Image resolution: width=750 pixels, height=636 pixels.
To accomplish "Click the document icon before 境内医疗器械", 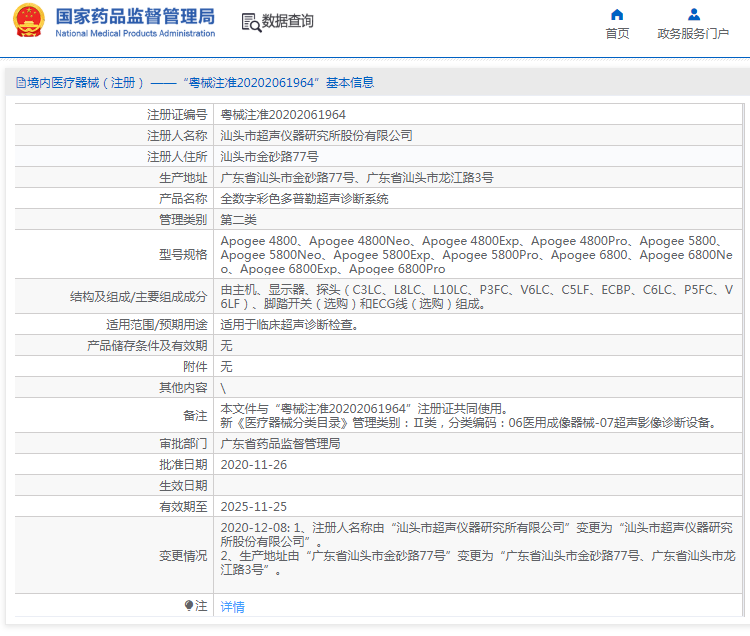I will click(x=21, y=83).
